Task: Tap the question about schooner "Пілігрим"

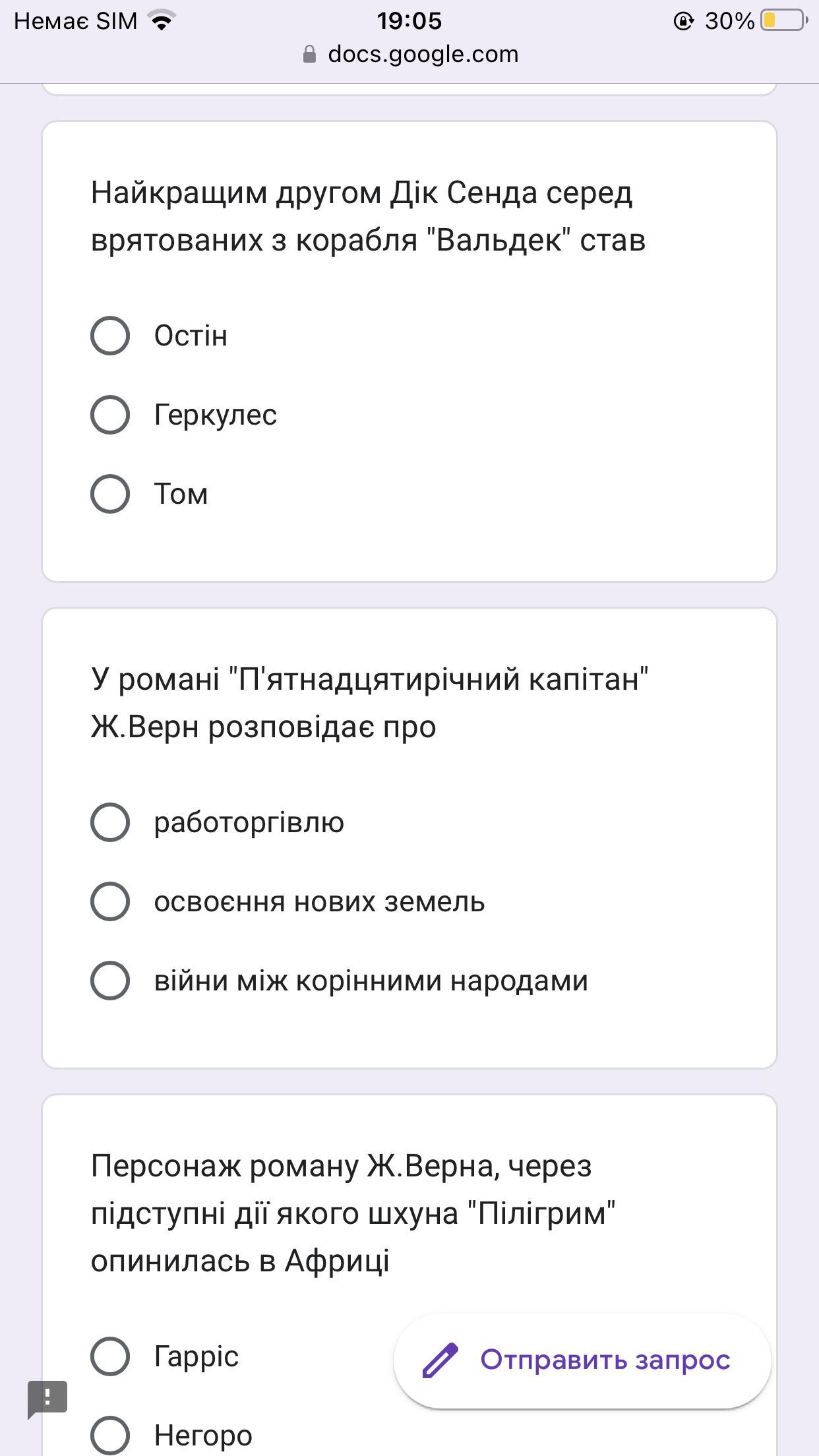Action: pyautogui.click(x=353, y=1213)
